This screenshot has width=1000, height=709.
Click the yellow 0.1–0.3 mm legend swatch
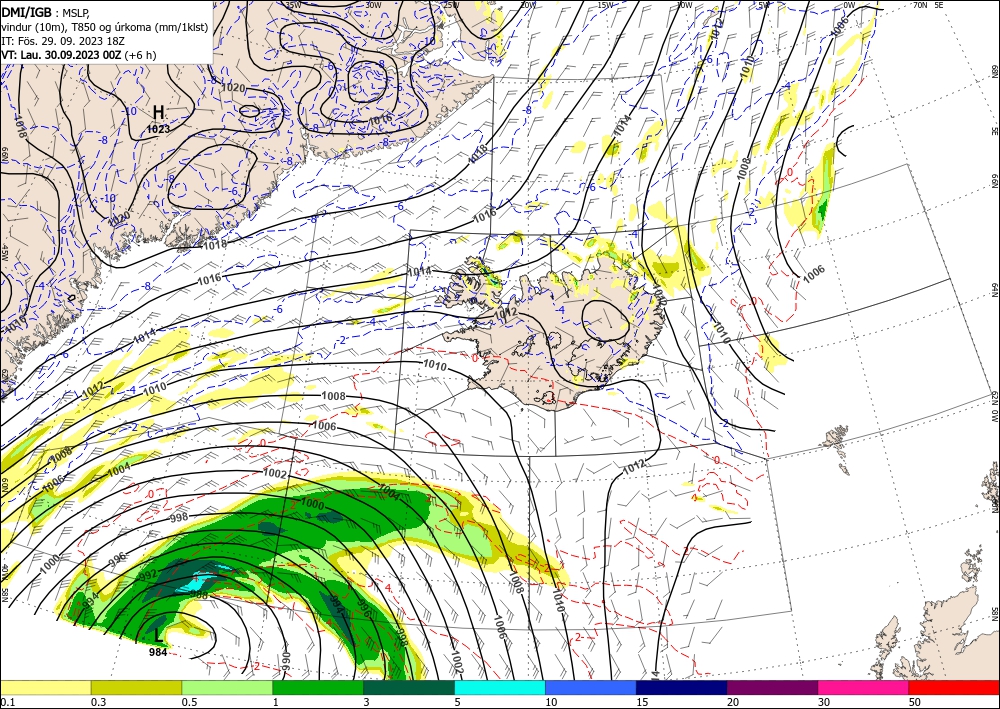point(45,687)
